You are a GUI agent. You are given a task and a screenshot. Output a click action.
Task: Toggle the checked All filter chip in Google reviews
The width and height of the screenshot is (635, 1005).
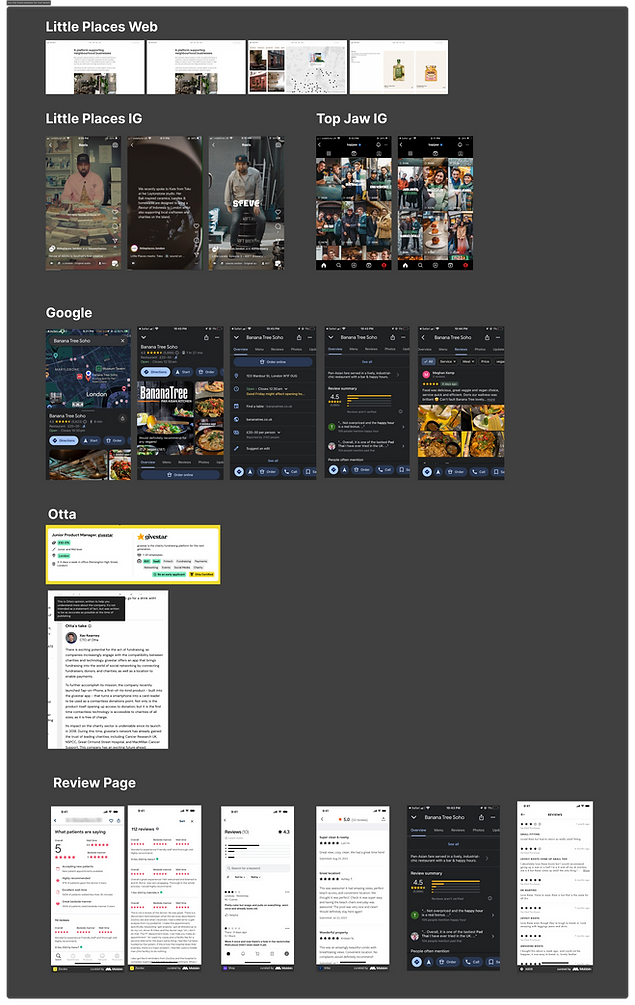428,361
